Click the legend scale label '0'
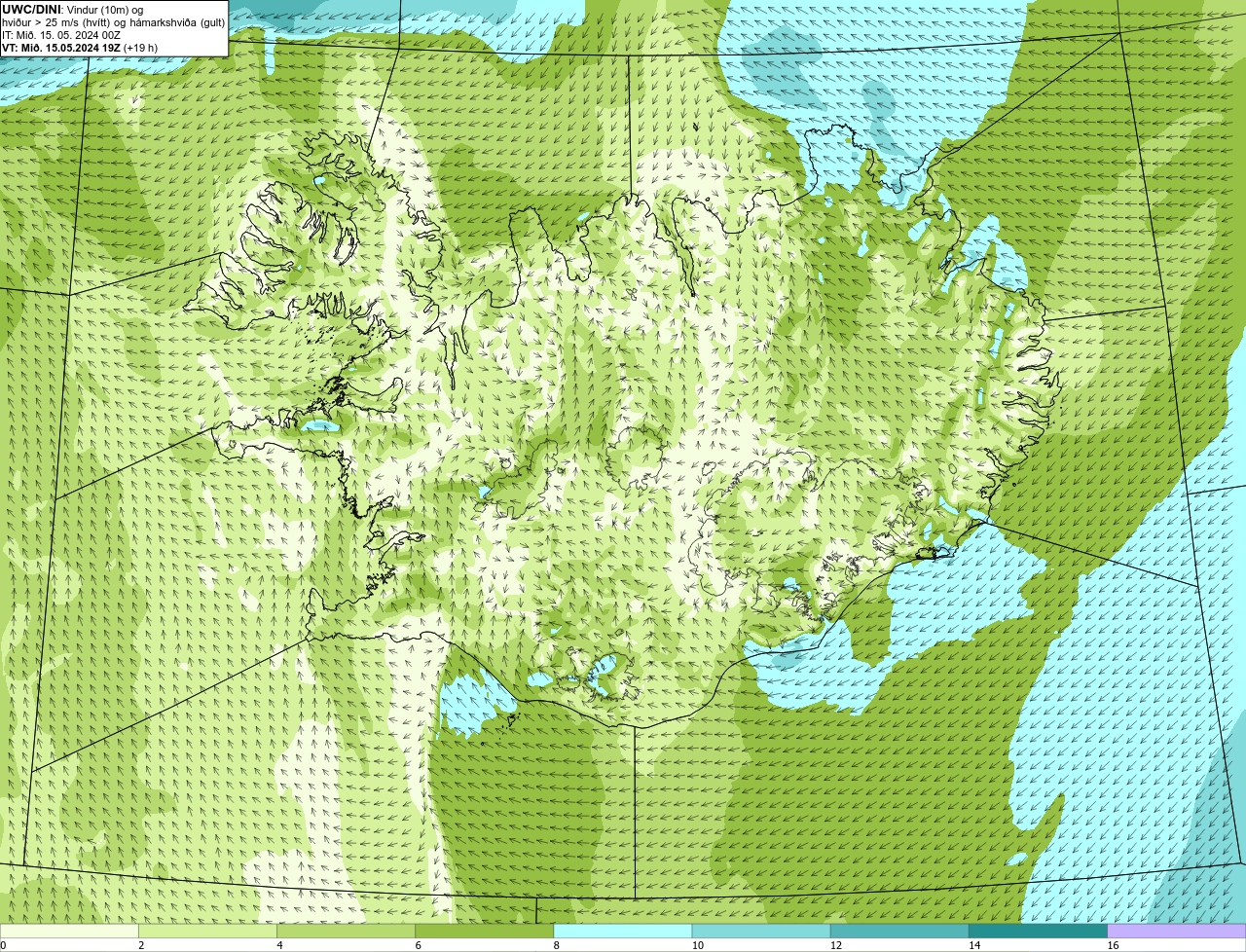The height and width of the screenshot is (952, 1246). coord(4,945)
